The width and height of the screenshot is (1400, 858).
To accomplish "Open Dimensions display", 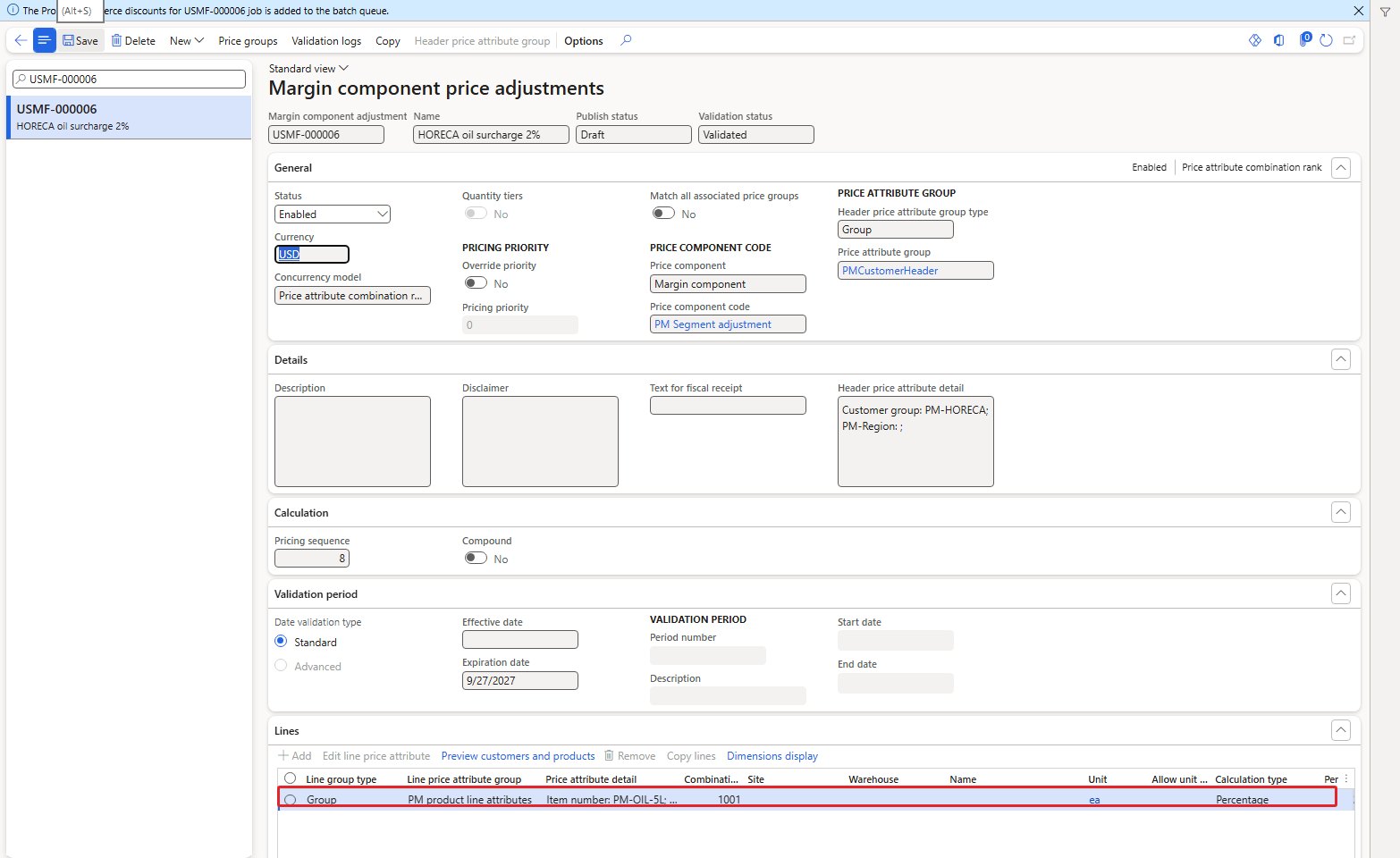I will tap(772, 756).
